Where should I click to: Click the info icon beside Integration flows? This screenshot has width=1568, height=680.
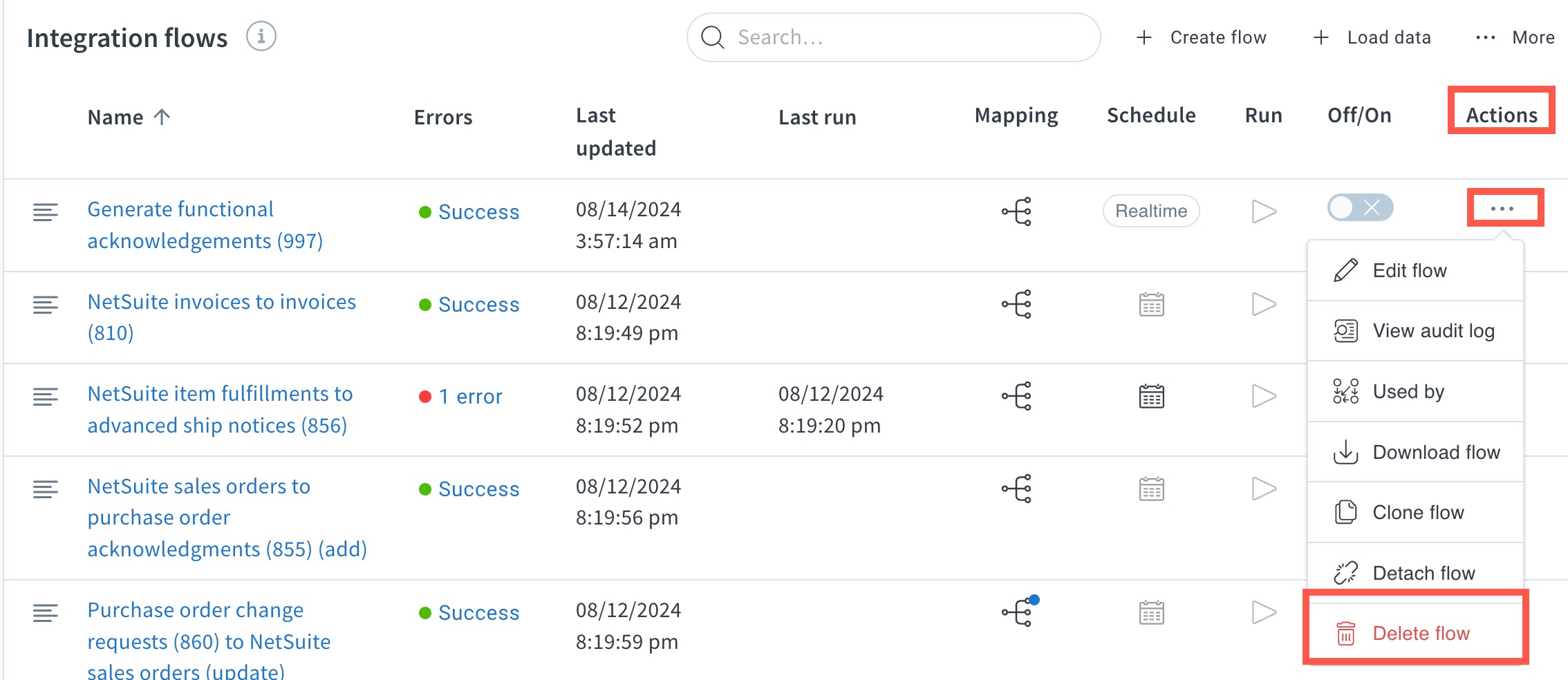pyautogui.click(x=261, y=37)
